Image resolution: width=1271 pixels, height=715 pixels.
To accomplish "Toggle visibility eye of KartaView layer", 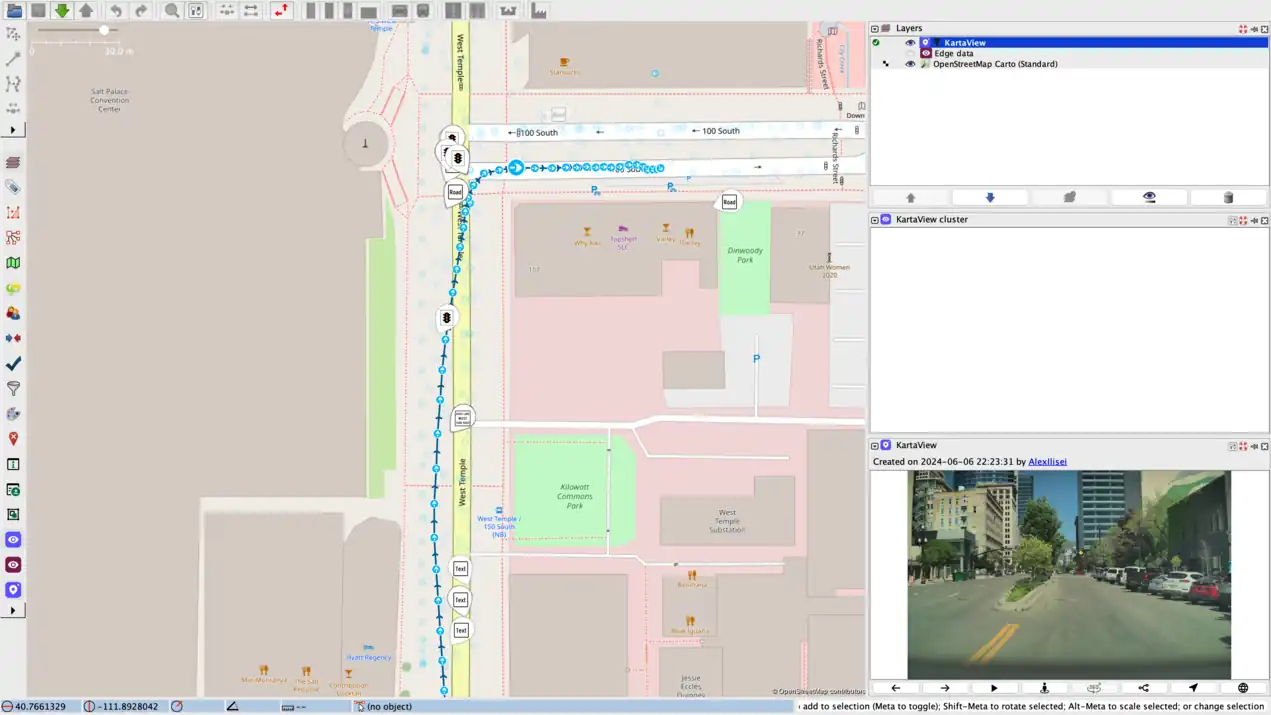I will tap(910, 43).
